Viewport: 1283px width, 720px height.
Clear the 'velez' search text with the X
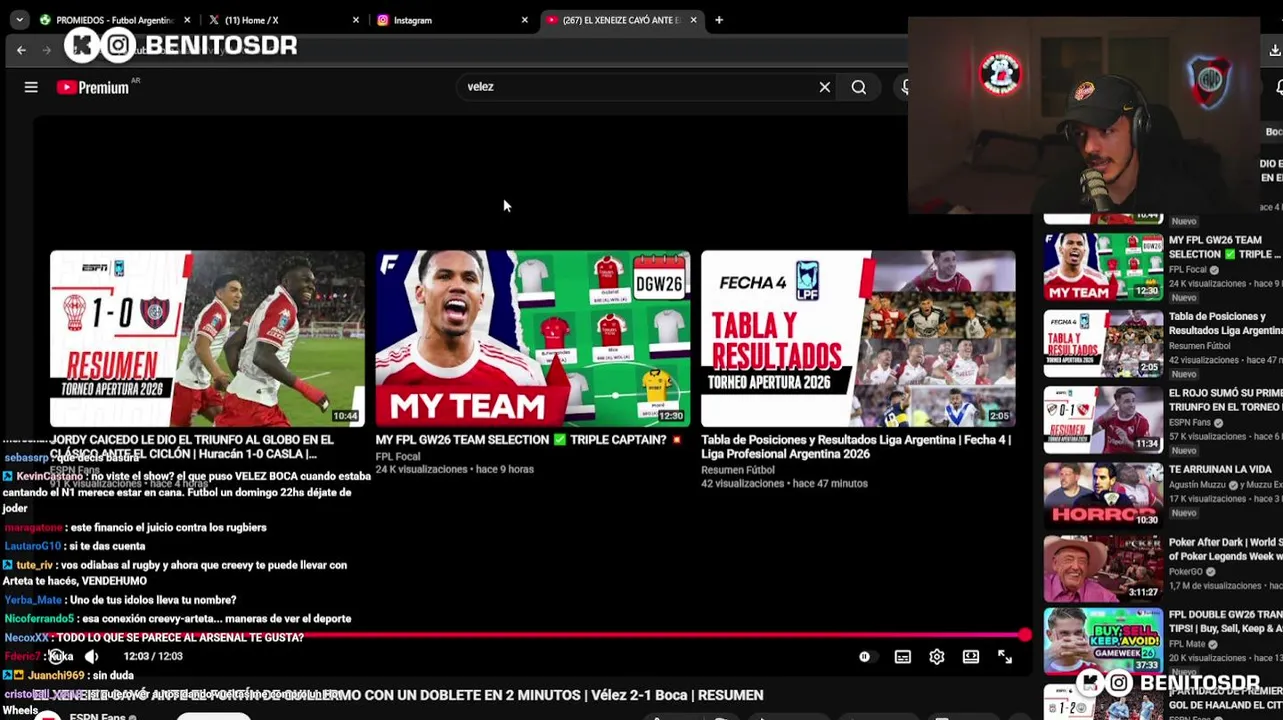pyautogui.click(x=825, y=87)
